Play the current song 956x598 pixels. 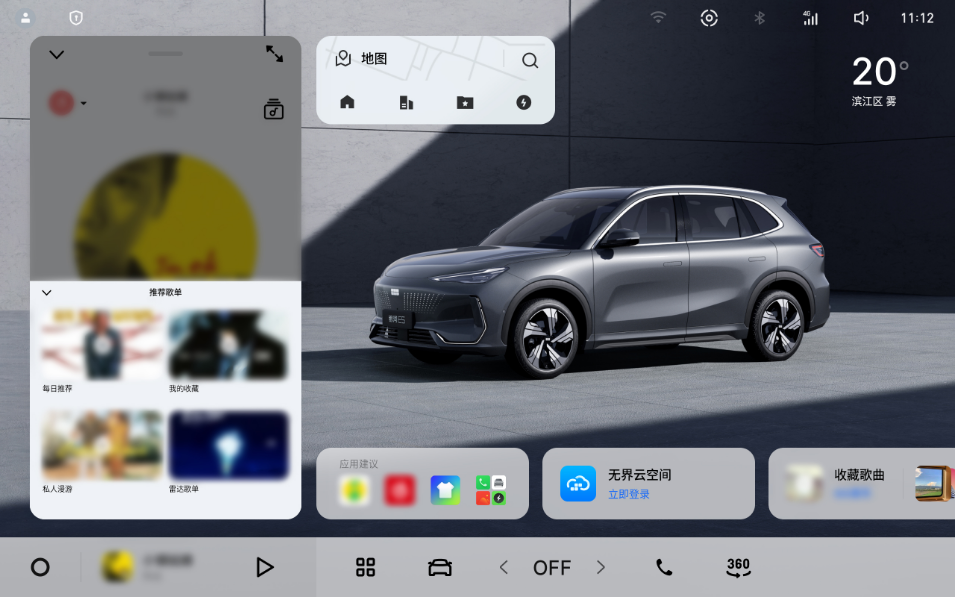264,567
